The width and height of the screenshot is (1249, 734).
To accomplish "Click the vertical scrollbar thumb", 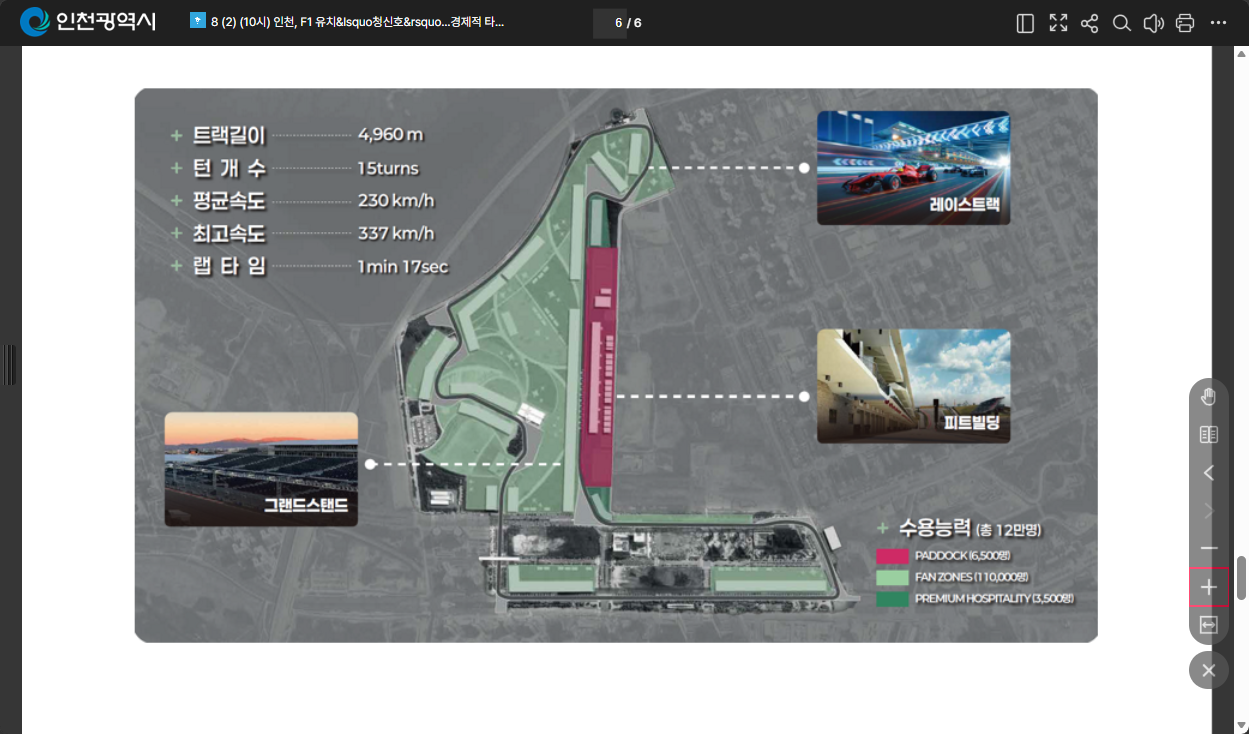I will (1241, 578).
